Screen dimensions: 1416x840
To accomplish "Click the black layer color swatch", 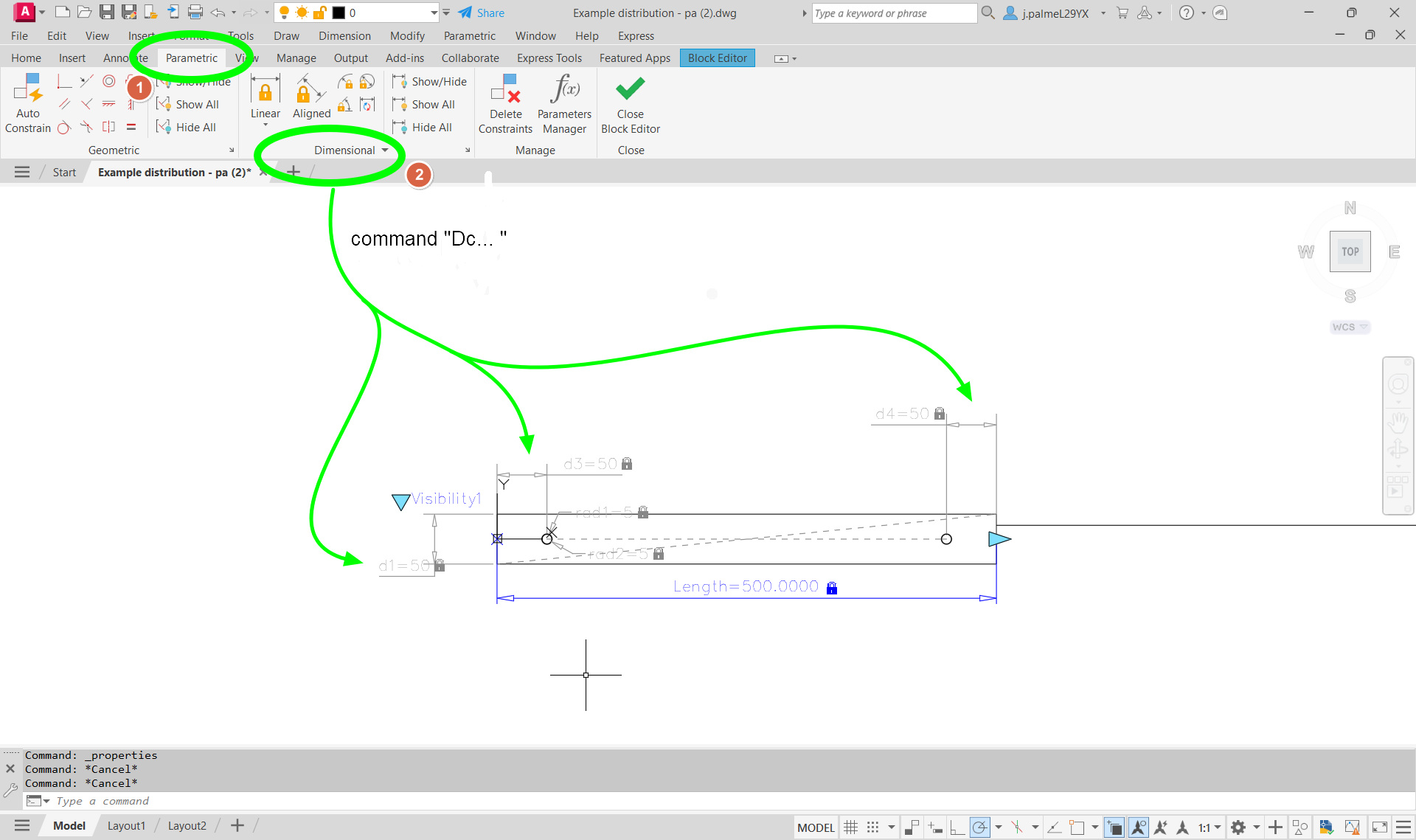I will pos(339,13).
